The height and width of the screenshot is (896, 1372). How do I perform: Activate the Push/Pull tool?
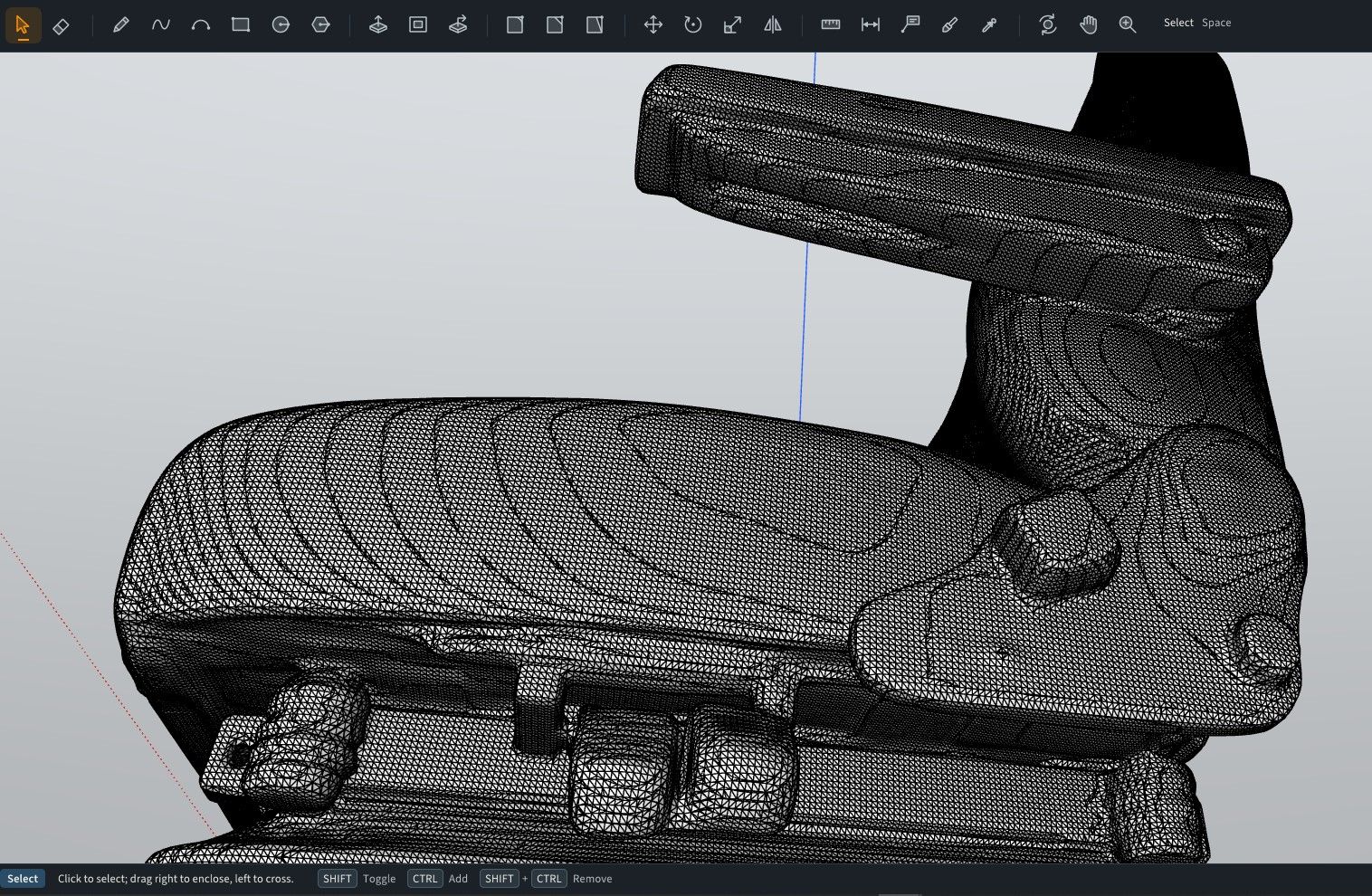(378, 25)
